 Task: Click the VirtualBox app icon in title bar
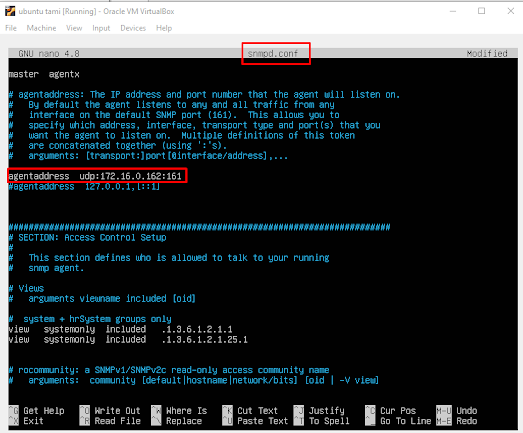click(x=10, y=11)
